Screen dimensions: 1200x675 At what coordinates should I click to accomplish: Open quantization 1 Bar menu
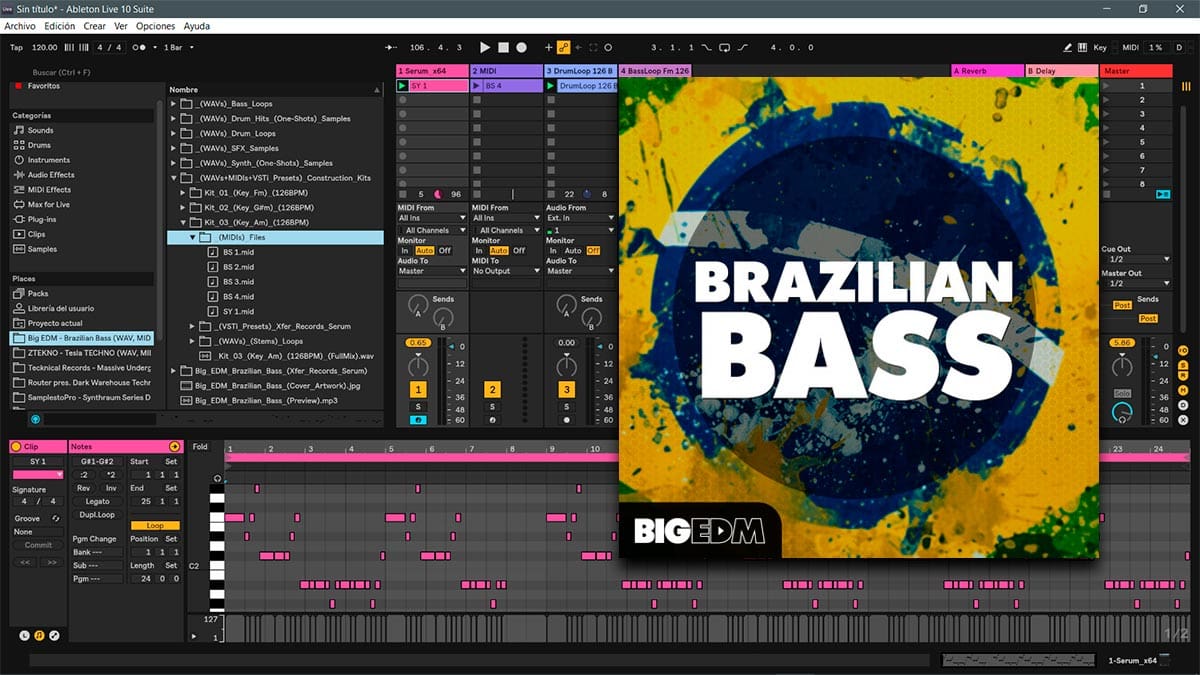[x=179, y=47]
